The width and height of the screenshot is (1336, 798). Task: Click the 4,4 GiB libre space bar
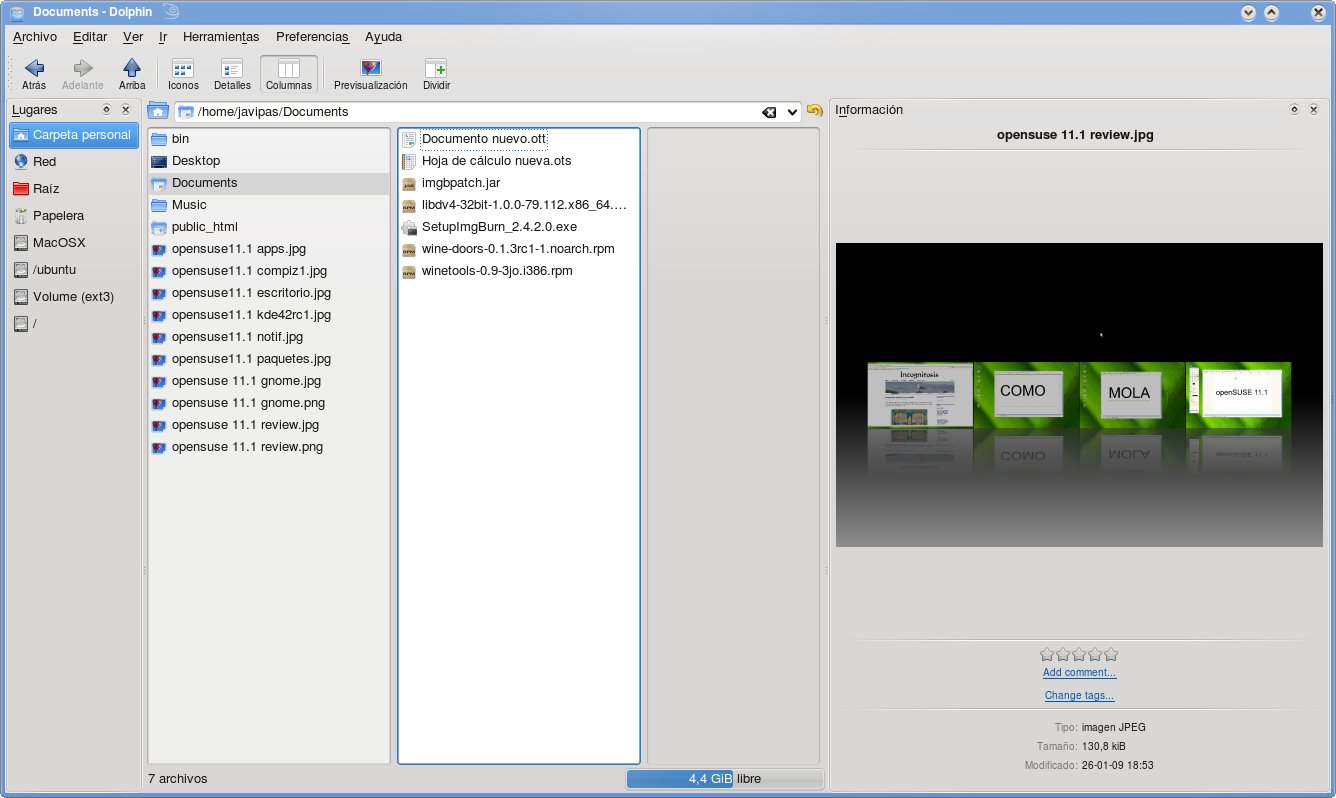click(725, 779)
